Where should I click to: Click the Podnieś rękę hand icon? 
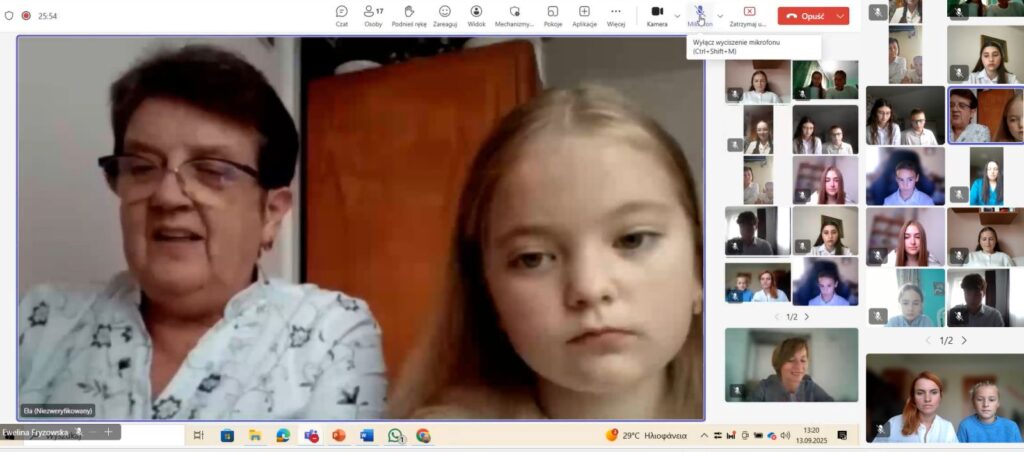pyautogui.click(x=409, y=15)
